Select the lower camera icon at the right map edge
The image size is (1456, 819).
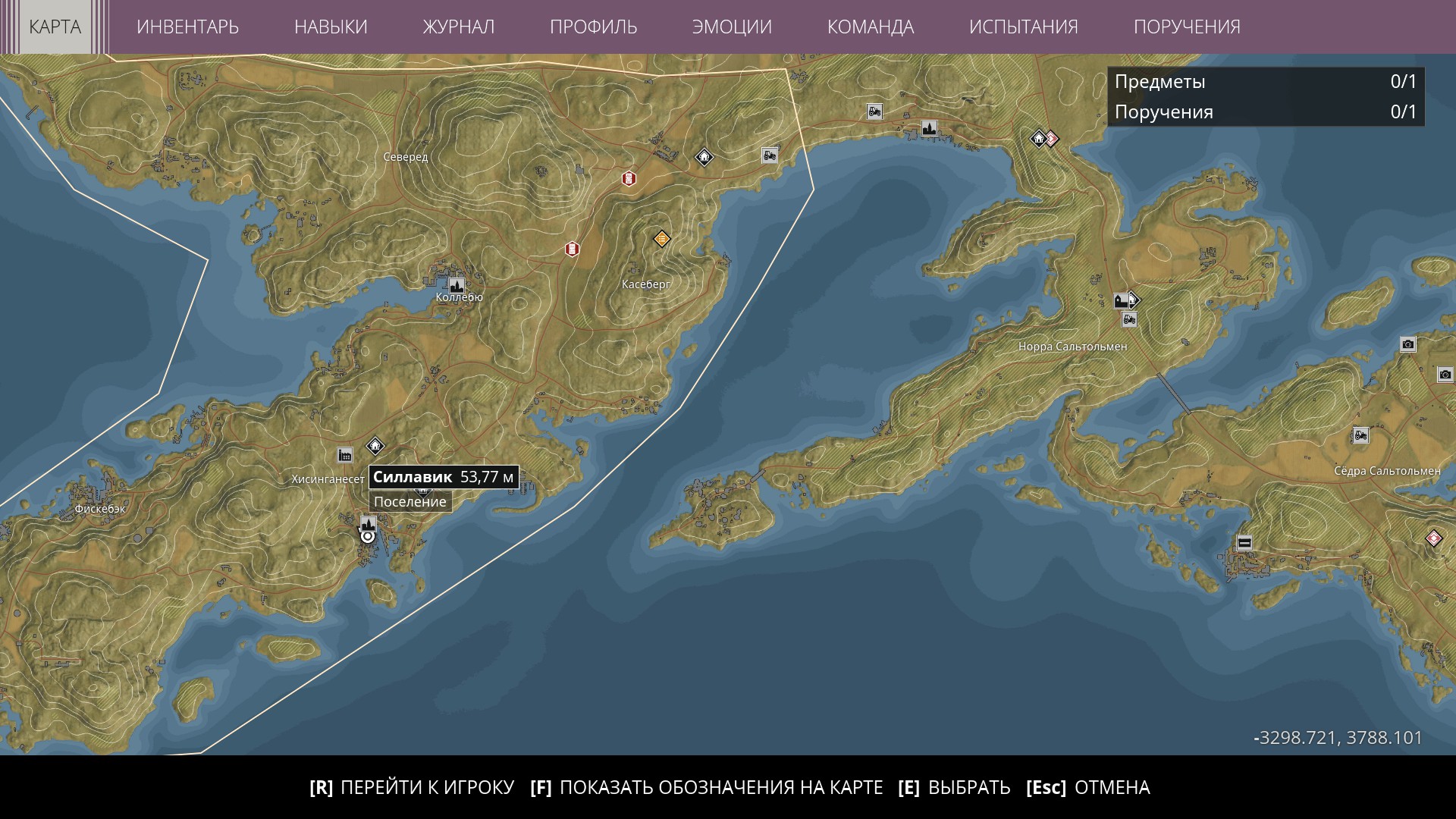click(1445, 375)
